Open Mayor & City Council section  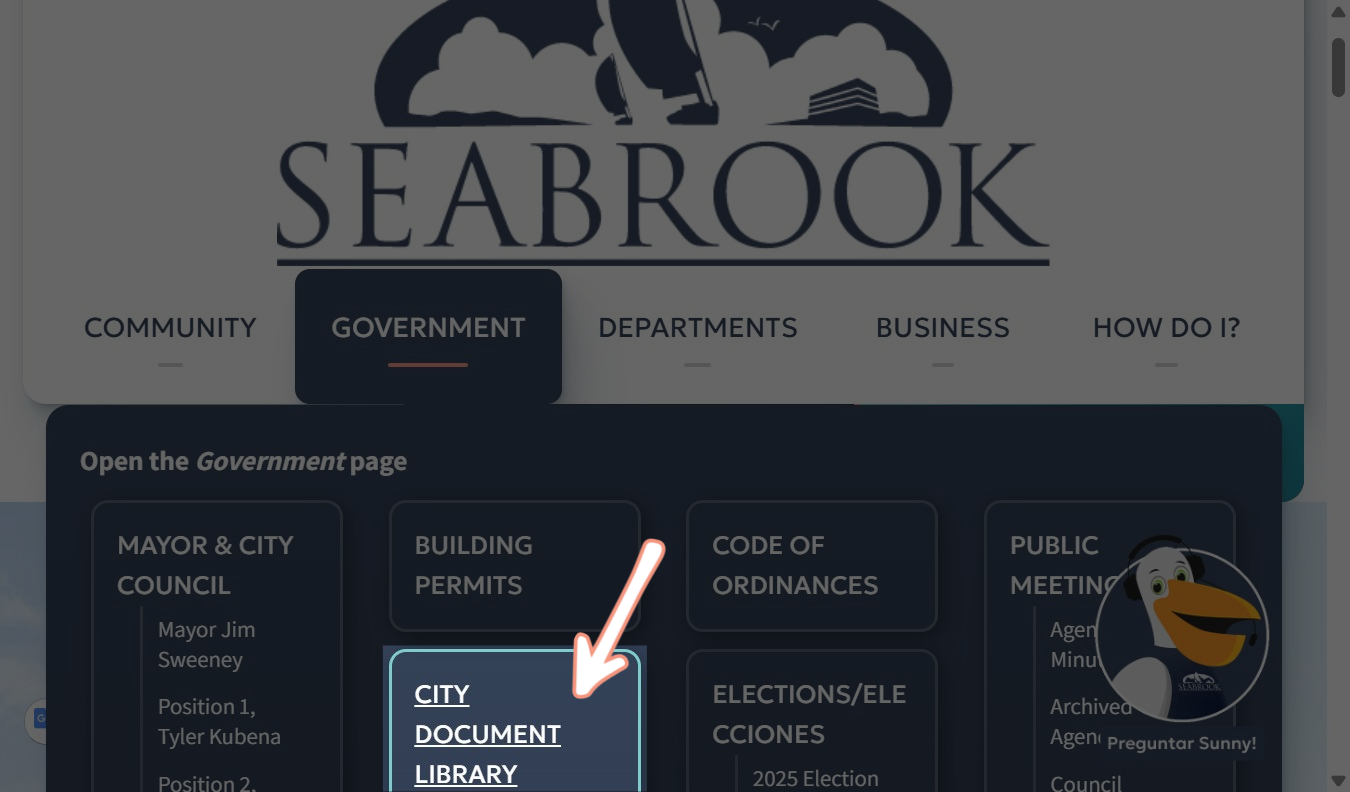[205, 565]
